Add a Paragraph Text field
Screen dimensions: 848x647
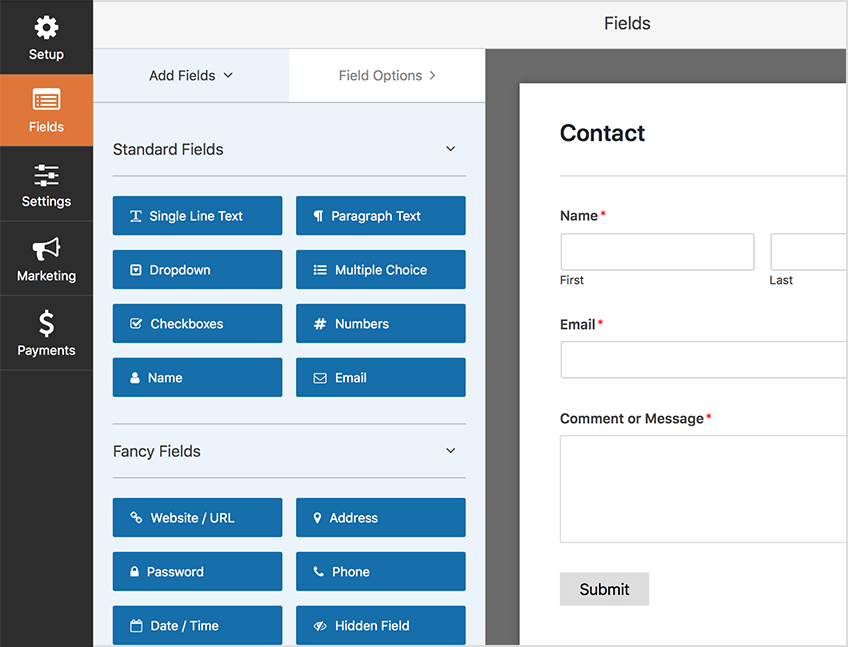380,216
